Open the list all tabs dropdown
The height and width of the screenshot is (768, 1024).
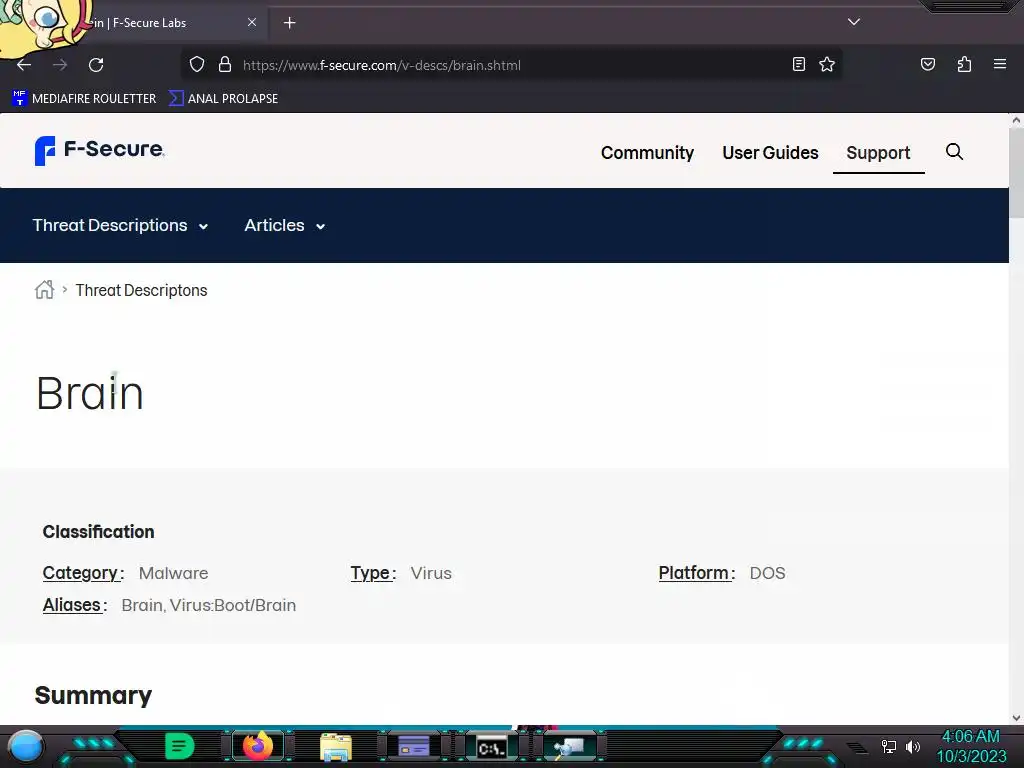click(x=854, y=22)
